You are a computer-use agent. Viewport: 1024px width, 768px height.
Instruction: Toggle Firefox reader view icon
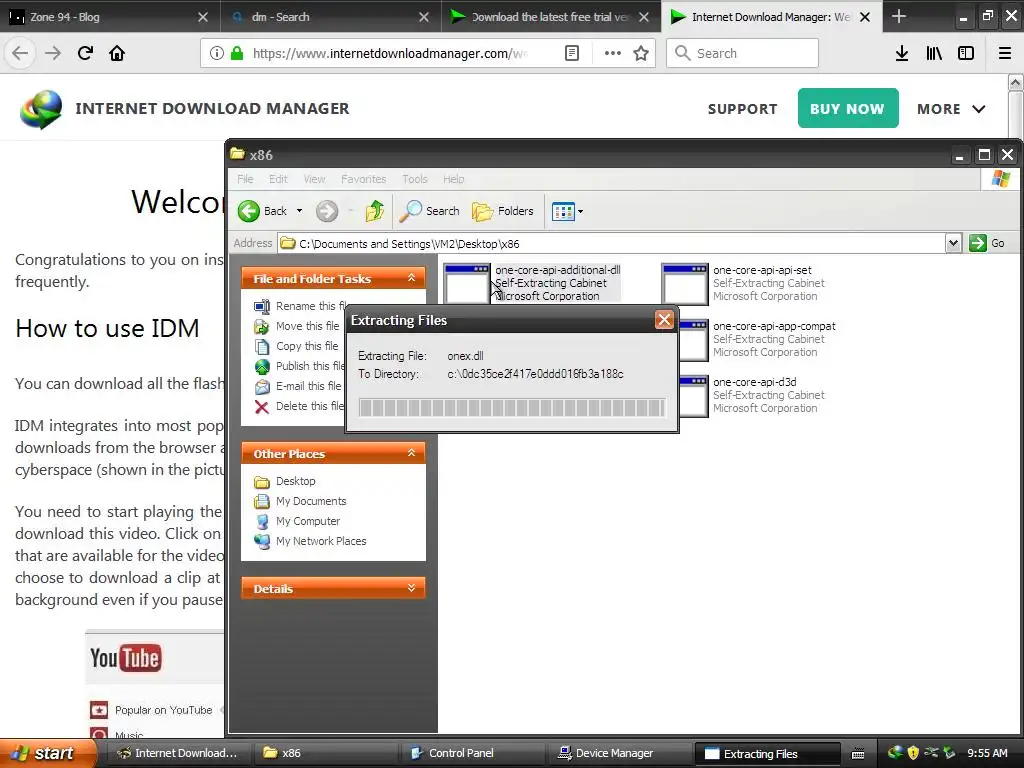571,53
